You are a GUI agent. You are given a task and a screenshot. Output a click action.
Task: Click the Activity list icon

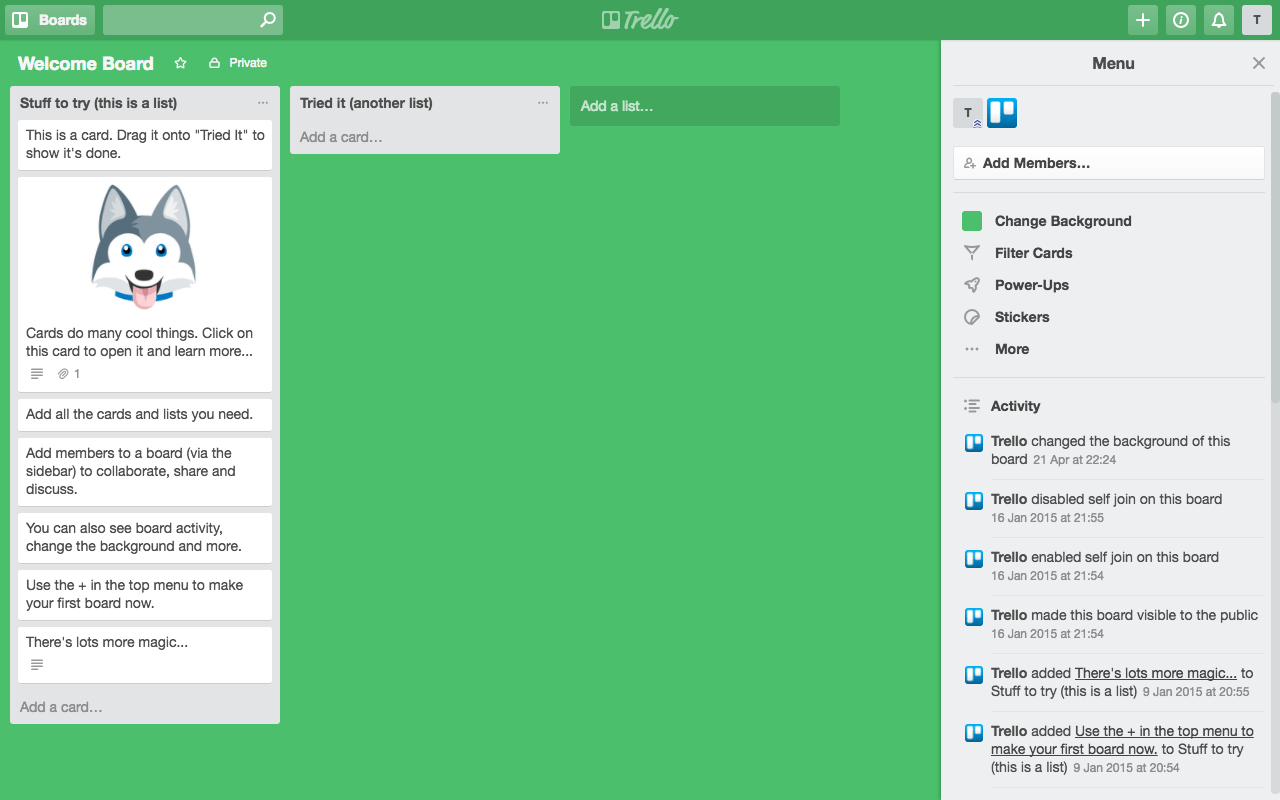click(972, 406)
